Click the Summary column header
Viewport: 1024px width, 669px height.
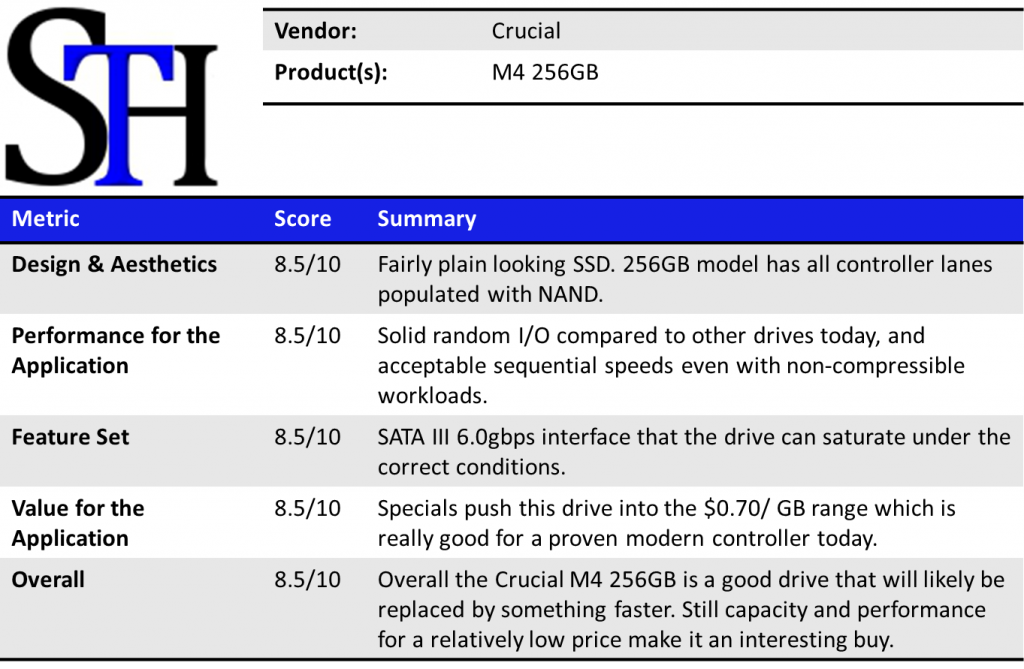click(426, 219)
